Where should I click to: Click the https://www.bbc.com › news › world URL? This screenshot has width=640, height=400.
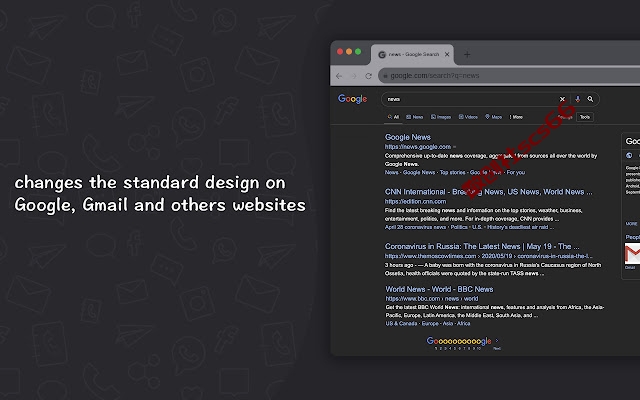[432, 299]
